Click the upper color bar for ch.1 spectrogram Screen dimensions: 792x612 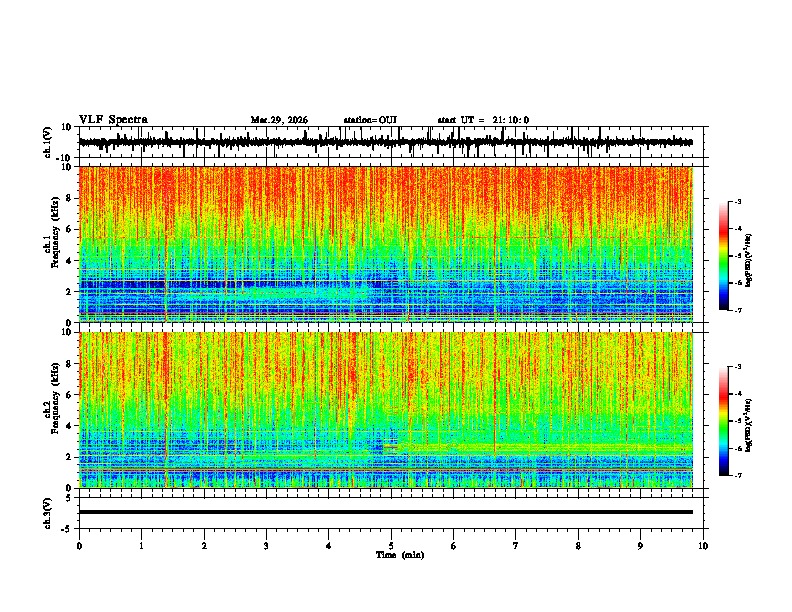click(723, 256)
